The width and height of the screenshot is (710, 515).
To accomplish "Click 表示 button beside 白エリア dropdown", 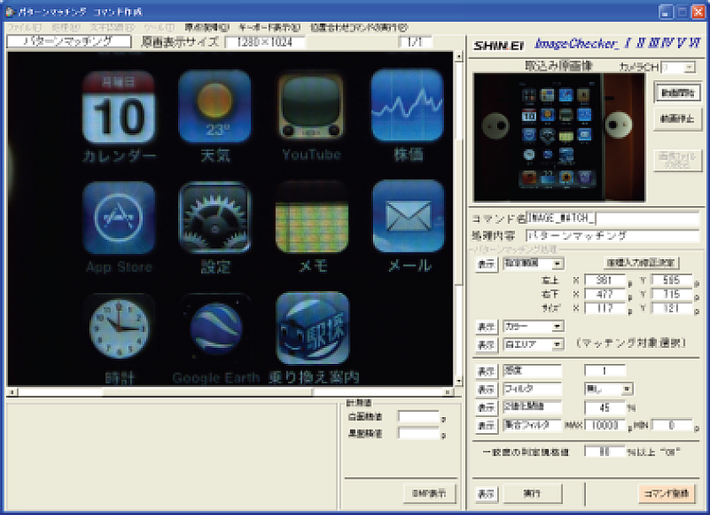I will 486,345.
